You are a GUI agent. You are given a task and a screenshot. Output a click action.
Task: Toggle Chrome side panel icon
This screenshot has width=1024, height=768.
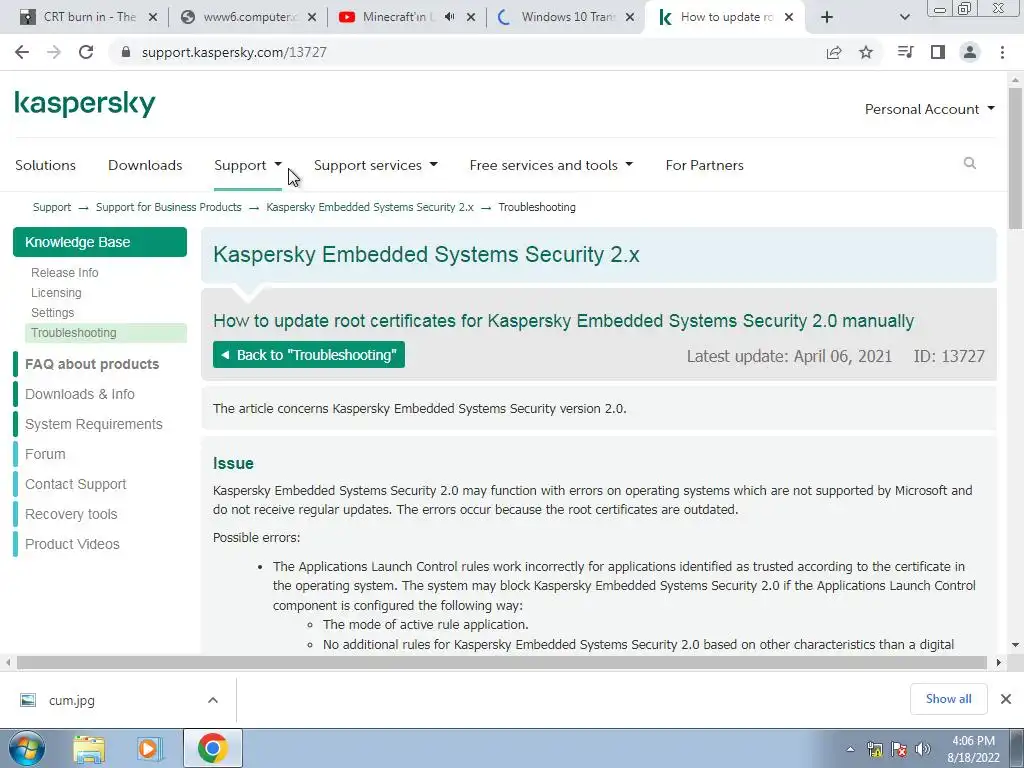click(x=938, y=52)
